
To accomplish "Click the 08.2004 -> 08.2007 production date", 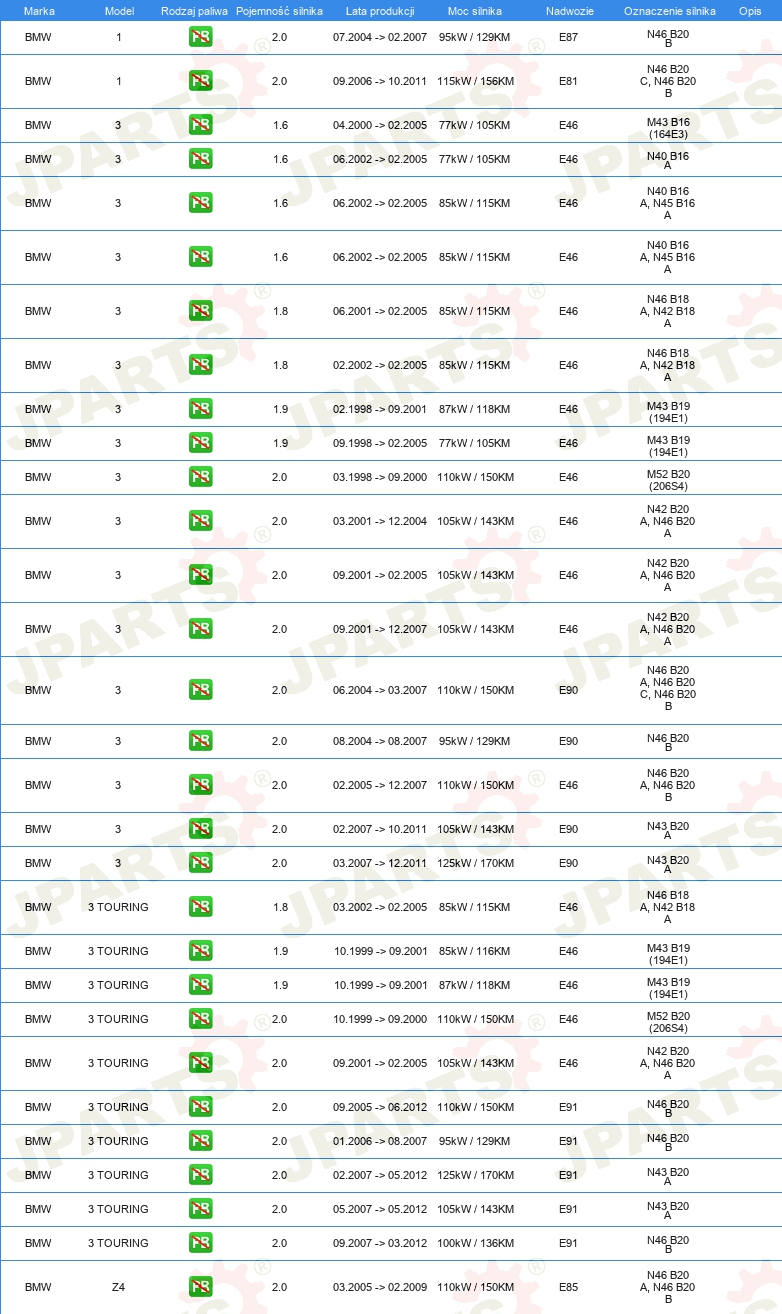I will click(x=380, y=741).
